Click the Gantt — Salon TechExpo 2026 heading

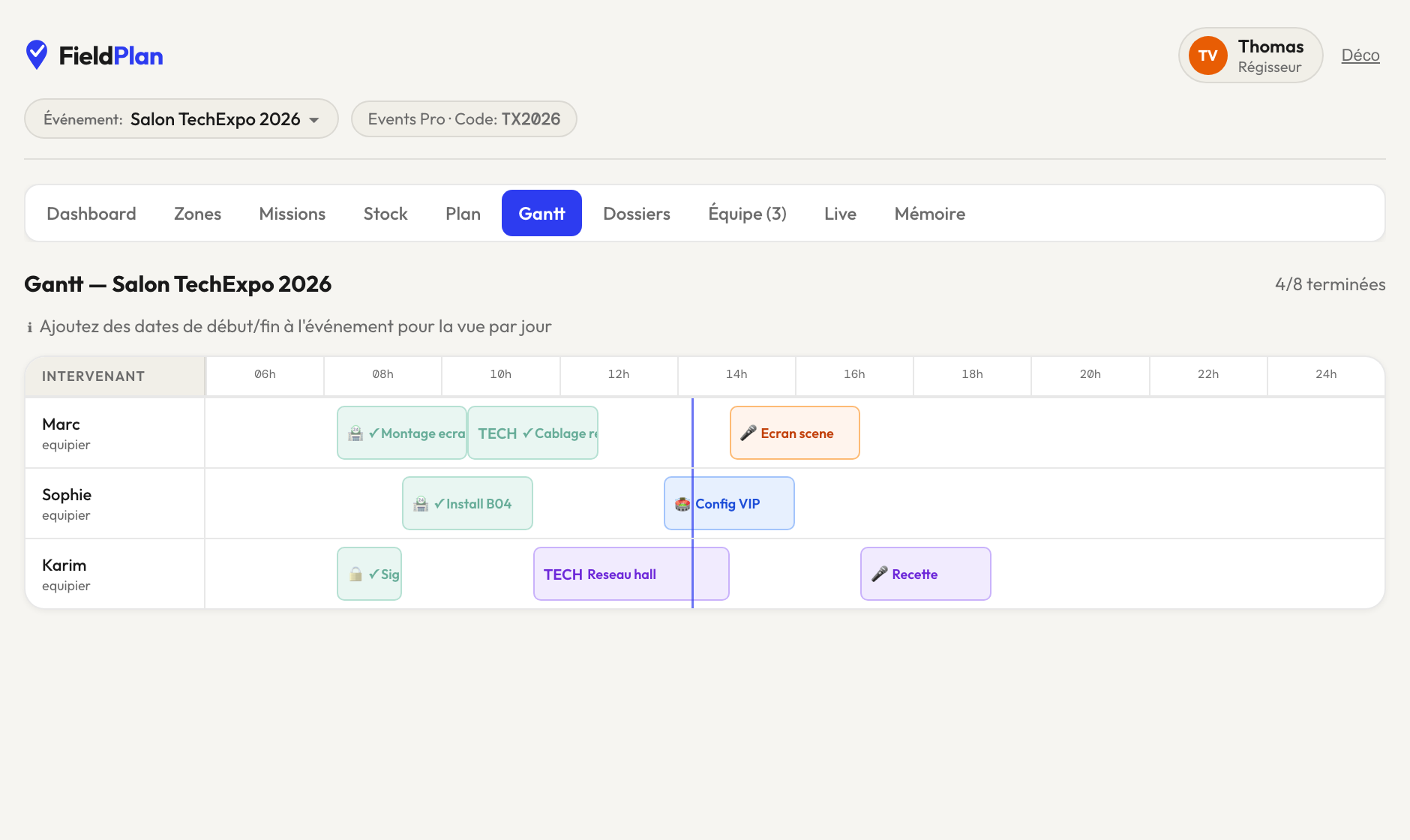pos(178,284)
